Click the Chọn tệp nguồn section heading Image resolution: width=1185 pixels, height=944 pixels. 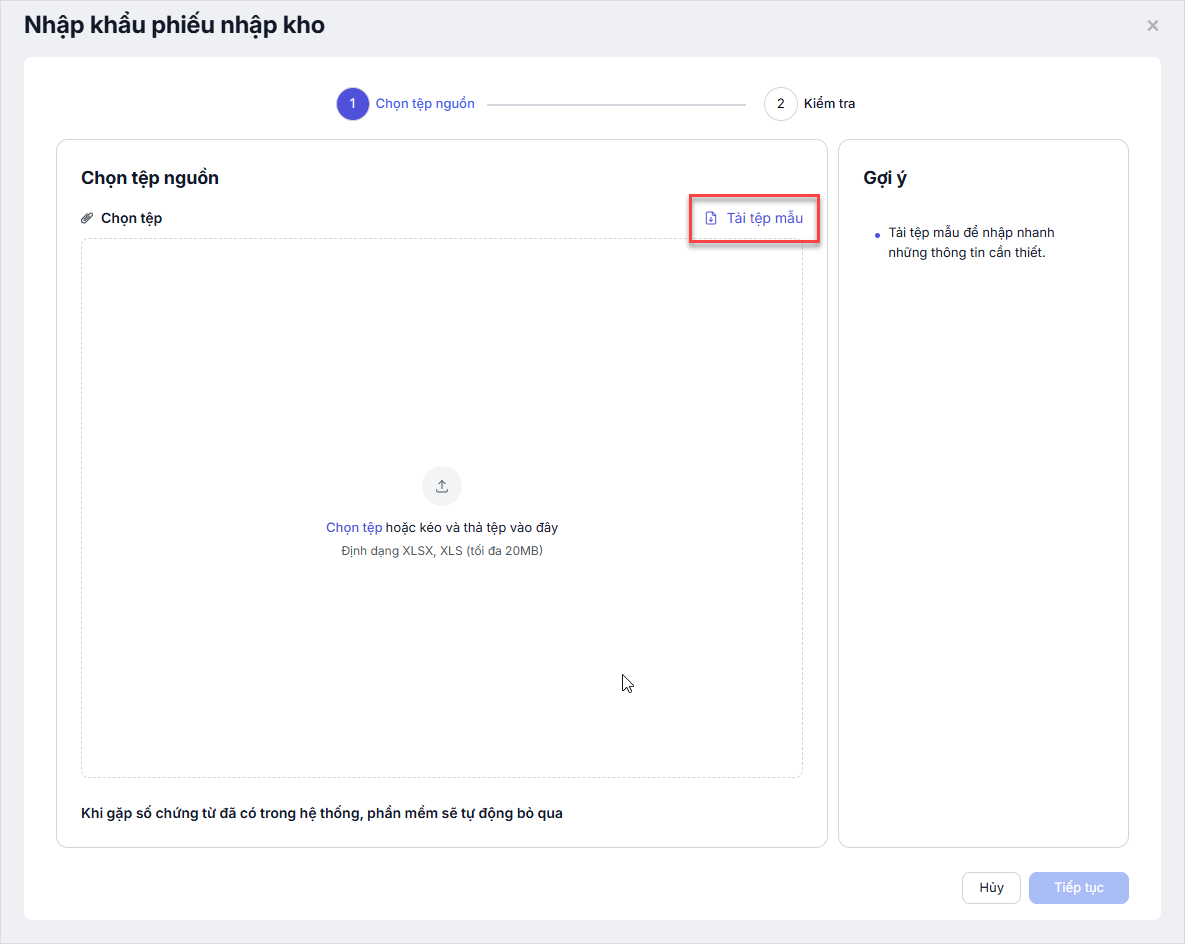tap(150, 178)
